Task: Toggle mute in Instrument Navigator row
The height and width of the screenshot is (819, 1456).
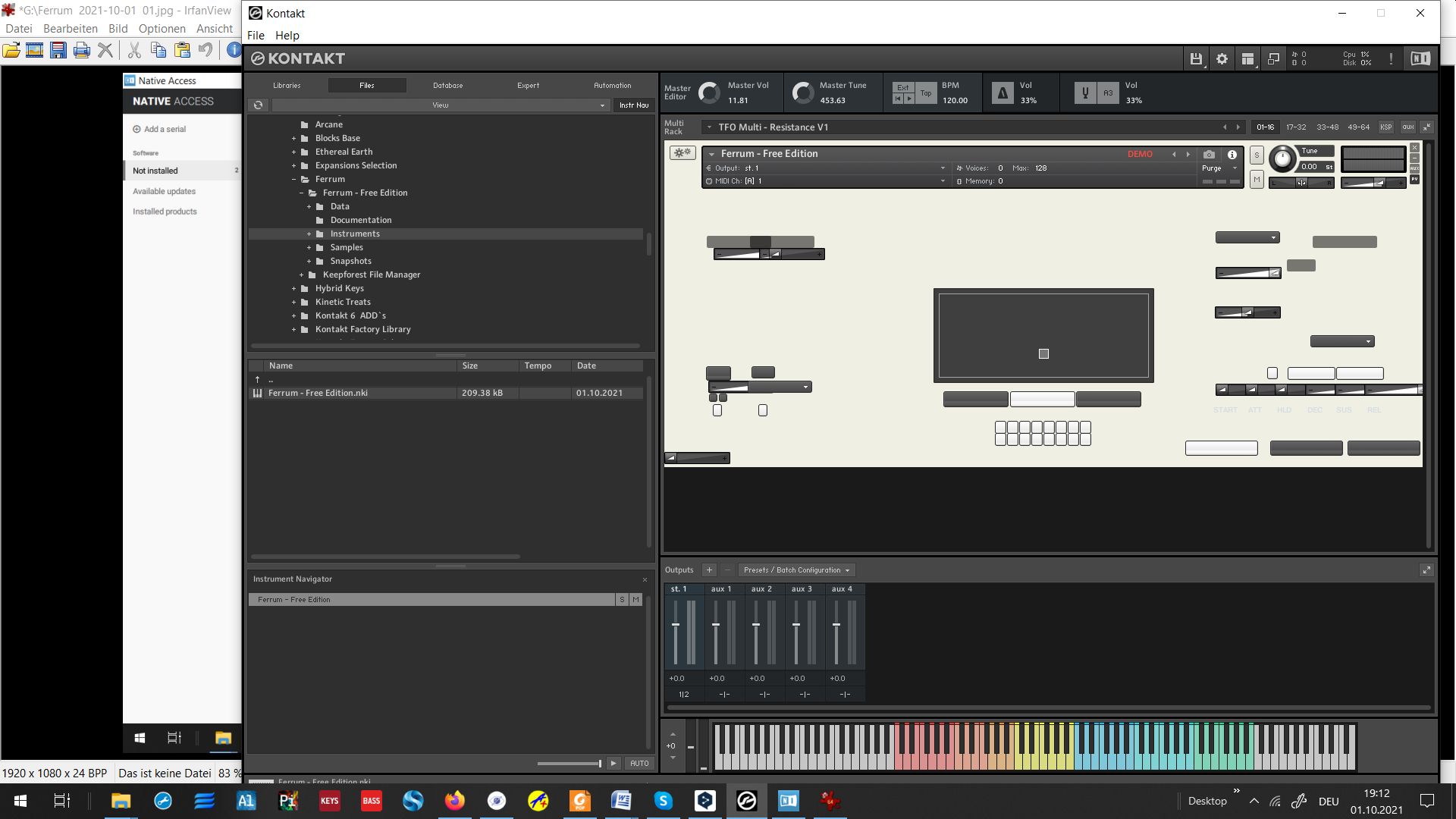Action: 635,600
